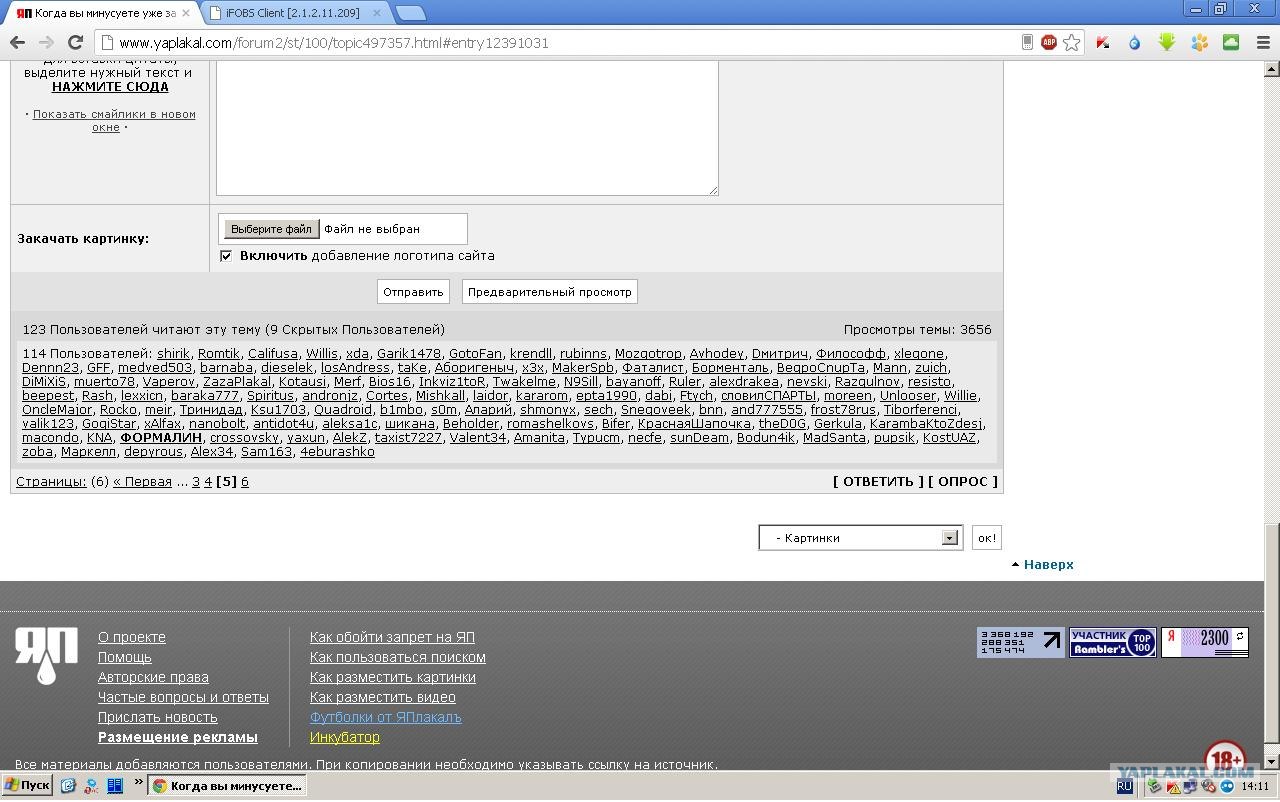Image resolution: width=1280 pixels, height=802 pixels.
Task: Click the НАЖМИТЕ СЮДА quote link
Action: pyautogui.click(x=110, y=87)
